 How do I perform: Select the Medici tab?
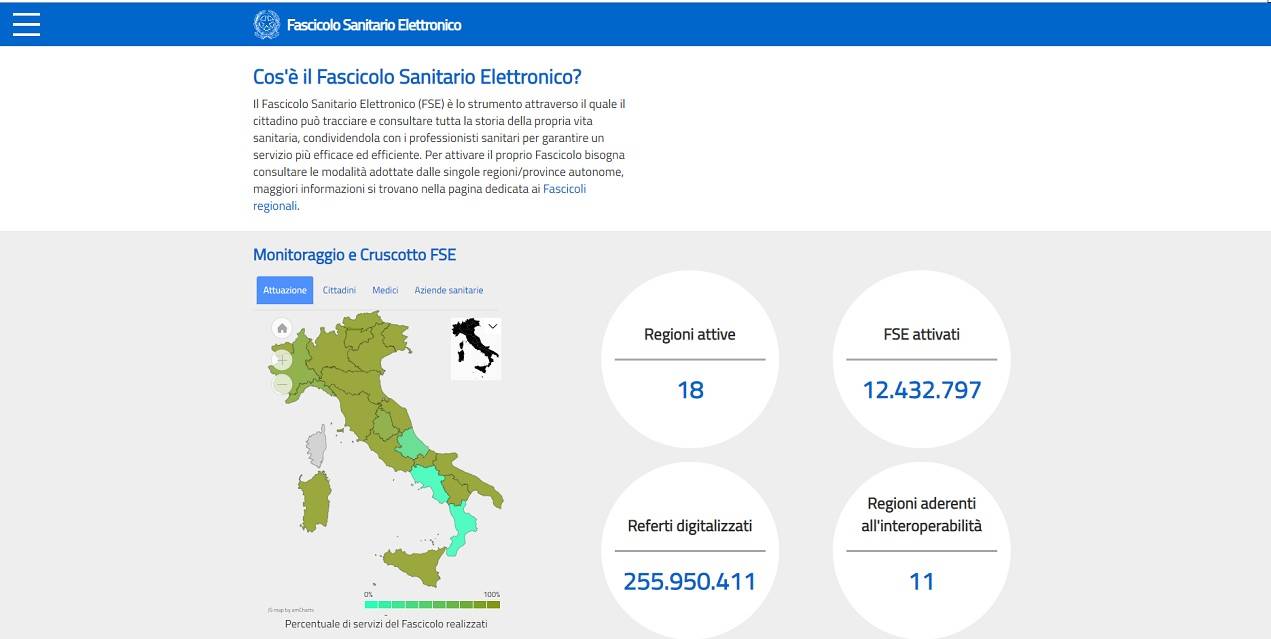click(384, 289)
